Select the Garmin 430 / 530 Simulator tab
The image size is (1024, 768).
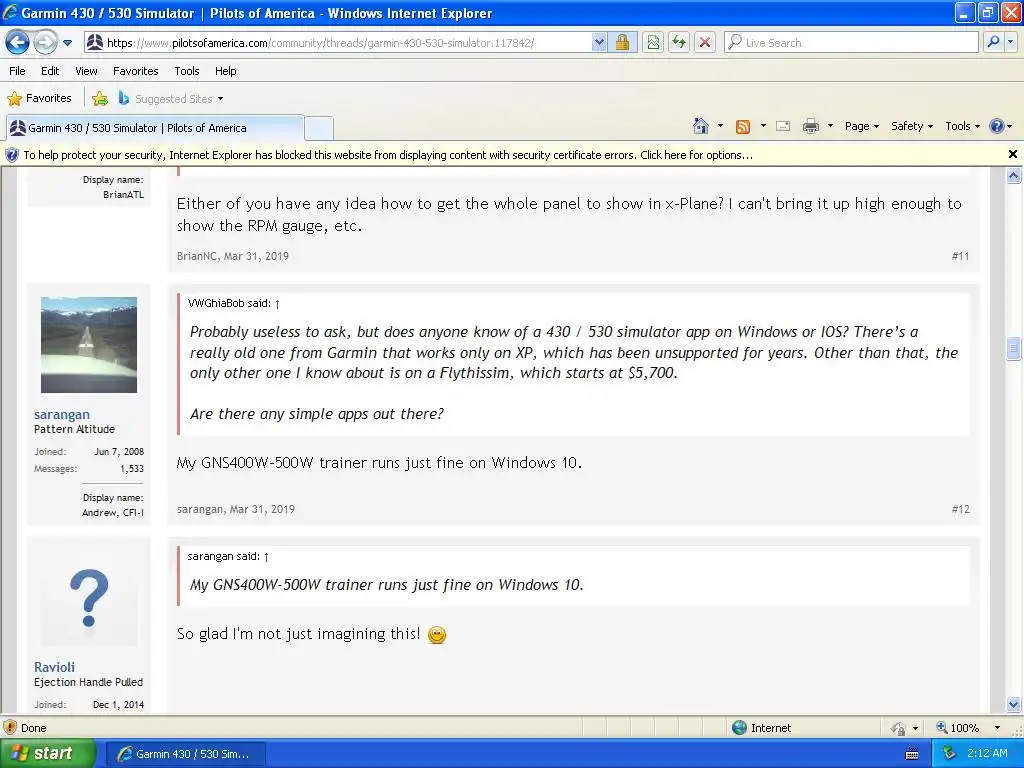click(x=155, y=128)
